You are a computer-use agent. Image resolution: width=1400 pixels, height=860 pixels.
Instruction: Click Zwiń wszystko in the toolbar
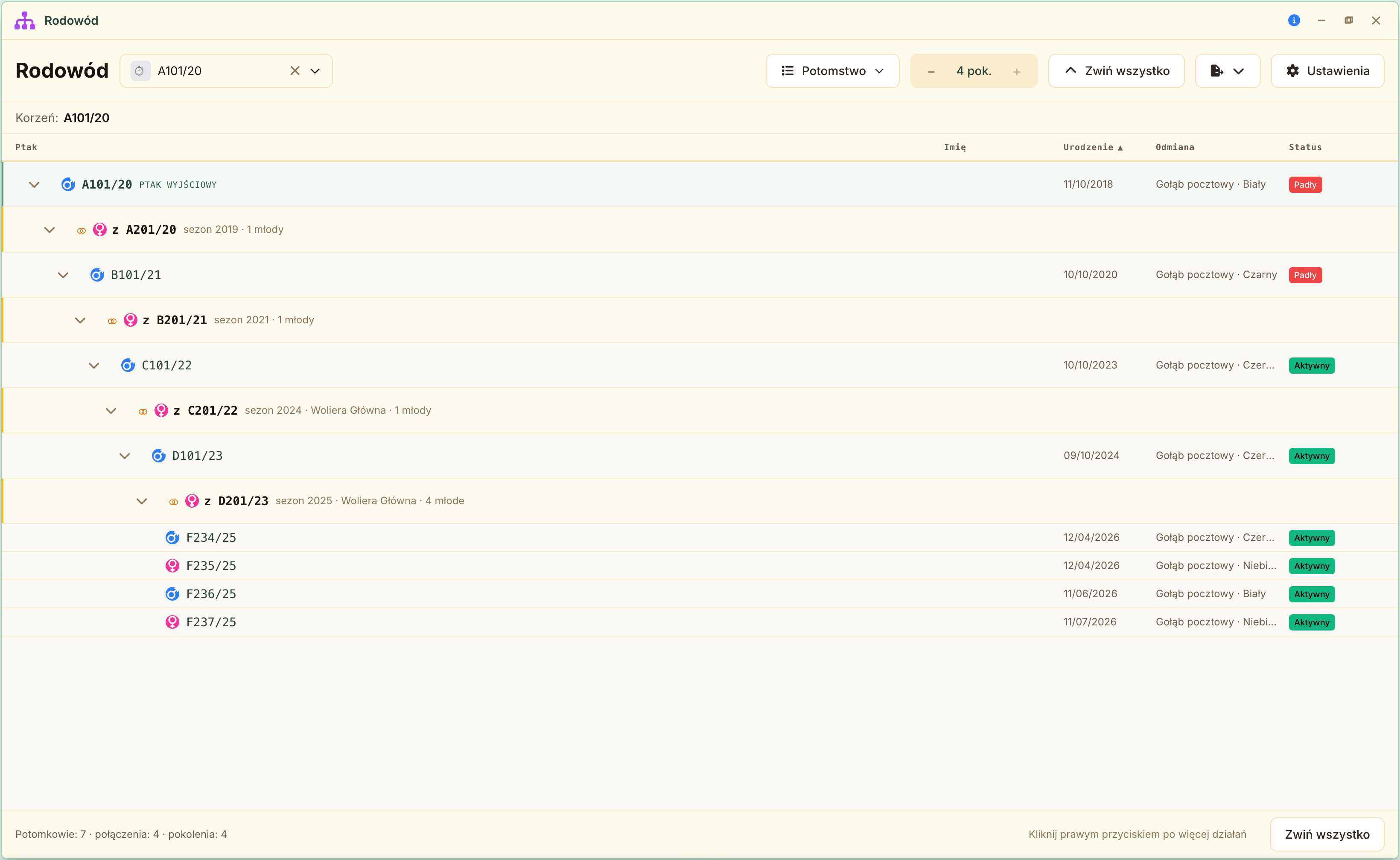[1116, 70]
